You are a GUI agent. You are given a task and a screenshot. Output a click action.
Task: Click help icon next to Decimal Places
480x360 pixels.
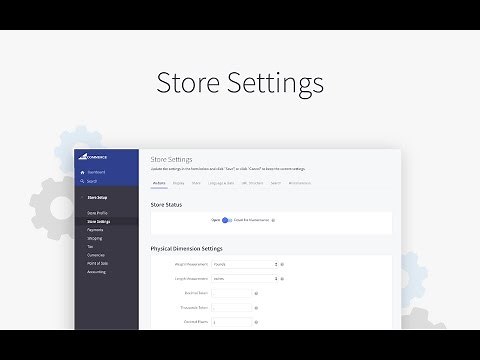[256, 322]
